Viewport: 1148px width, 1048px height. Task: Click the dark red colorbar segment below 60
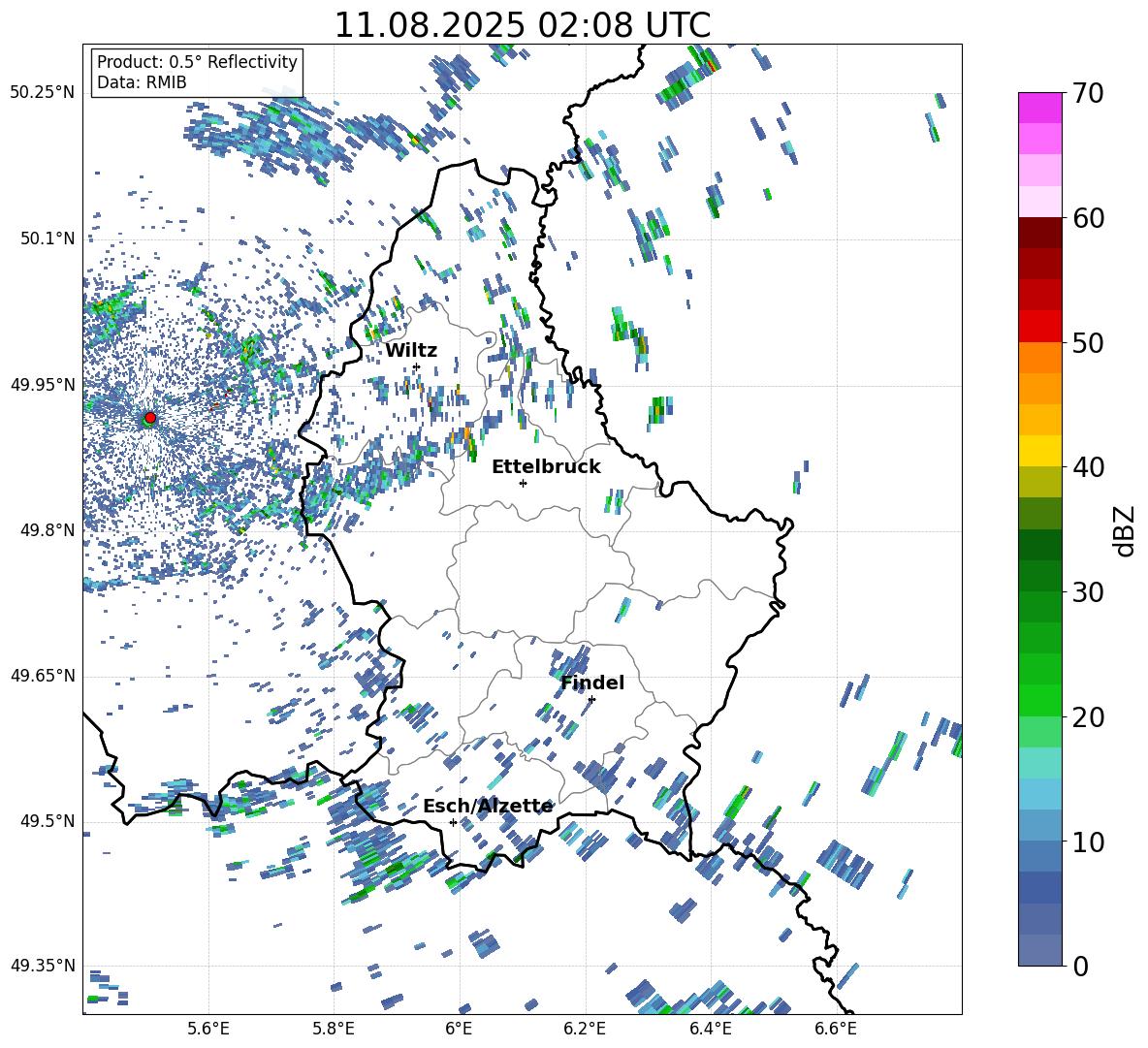tap(1040, 234)
